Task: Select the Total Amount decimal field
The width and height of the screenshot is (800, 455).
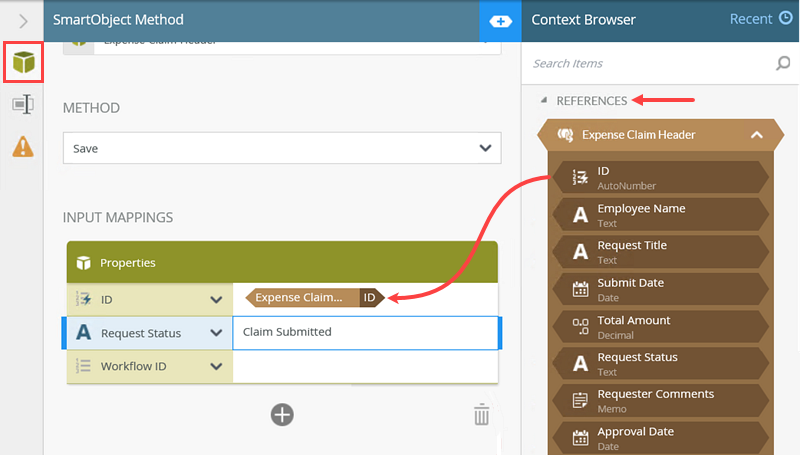Action: [661, 327]
